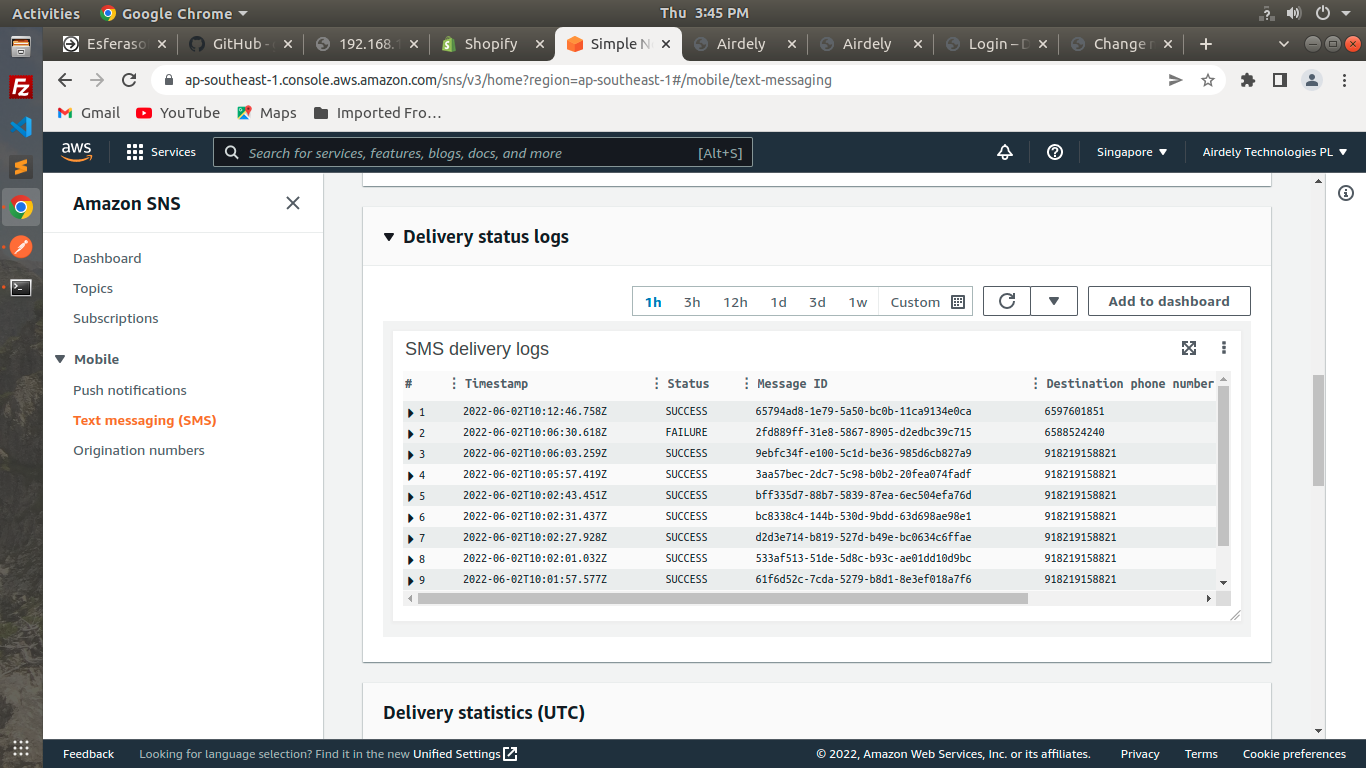1366x768 pixels.
Task: Click the calendar icon beside Custom
Action: 957,302
